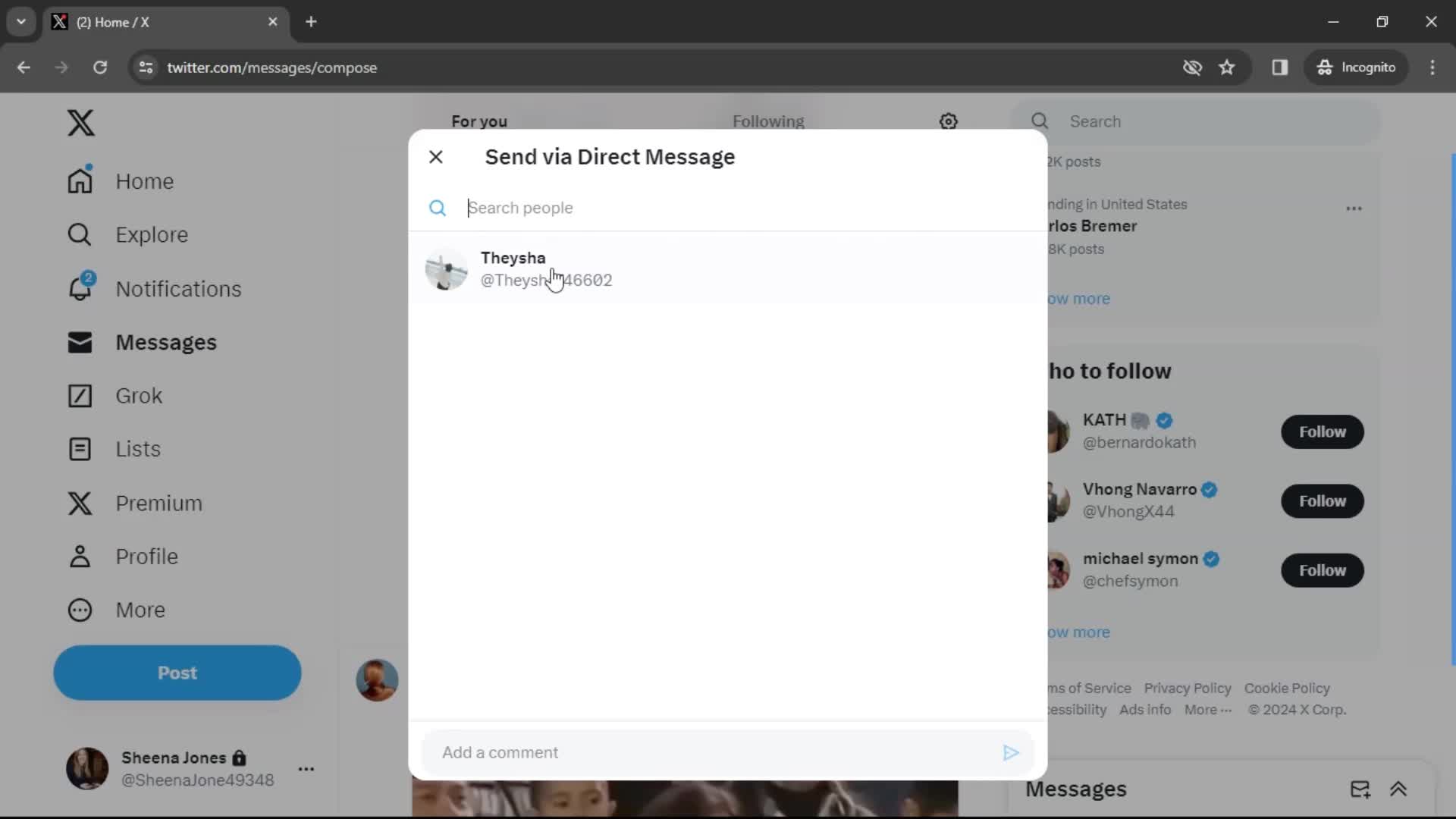Click the Messages icon in sidebar

79,342
